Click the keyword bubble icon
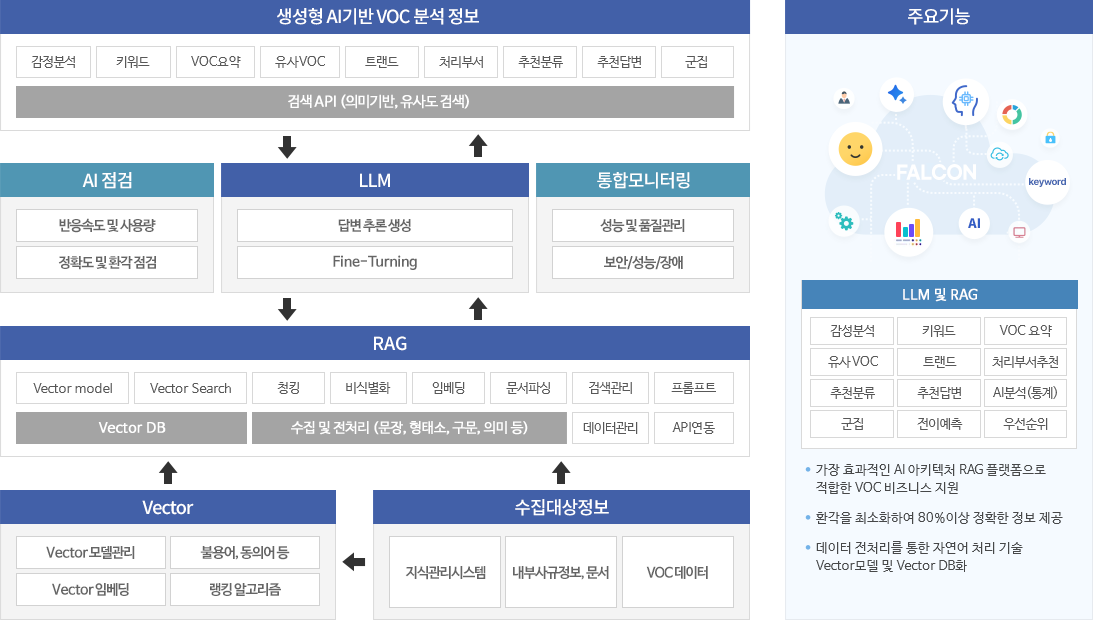This screenshot has height=620, width=1093. (1047, 181)
